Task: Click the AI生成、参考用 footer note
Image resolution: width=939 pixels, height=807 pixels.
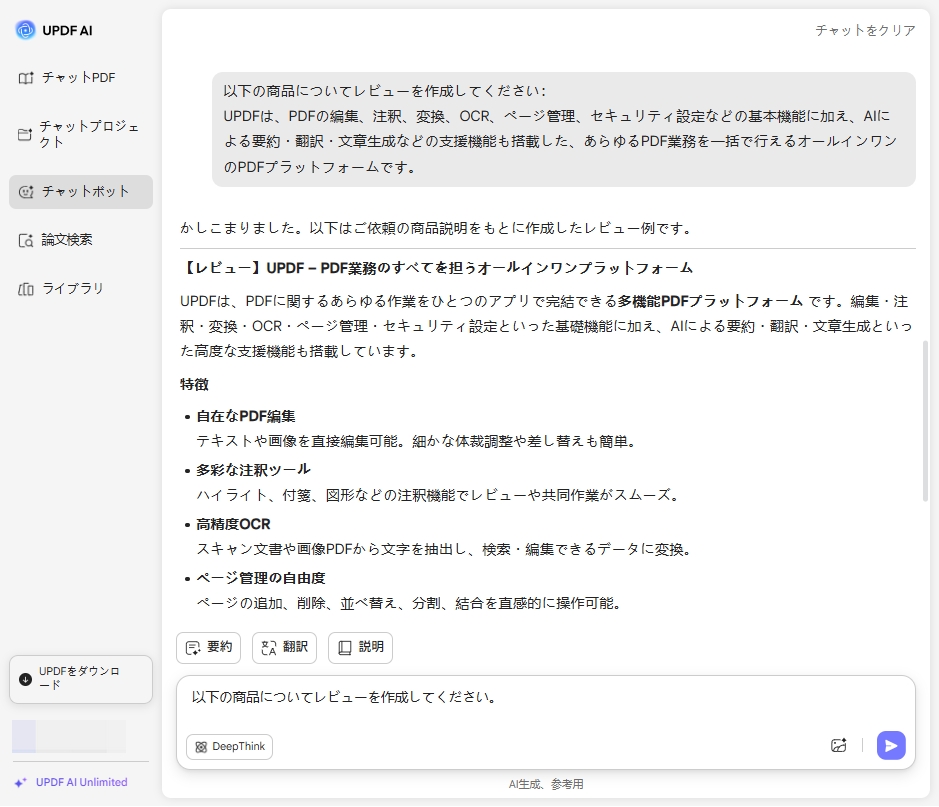Action: tap(546, 784)
